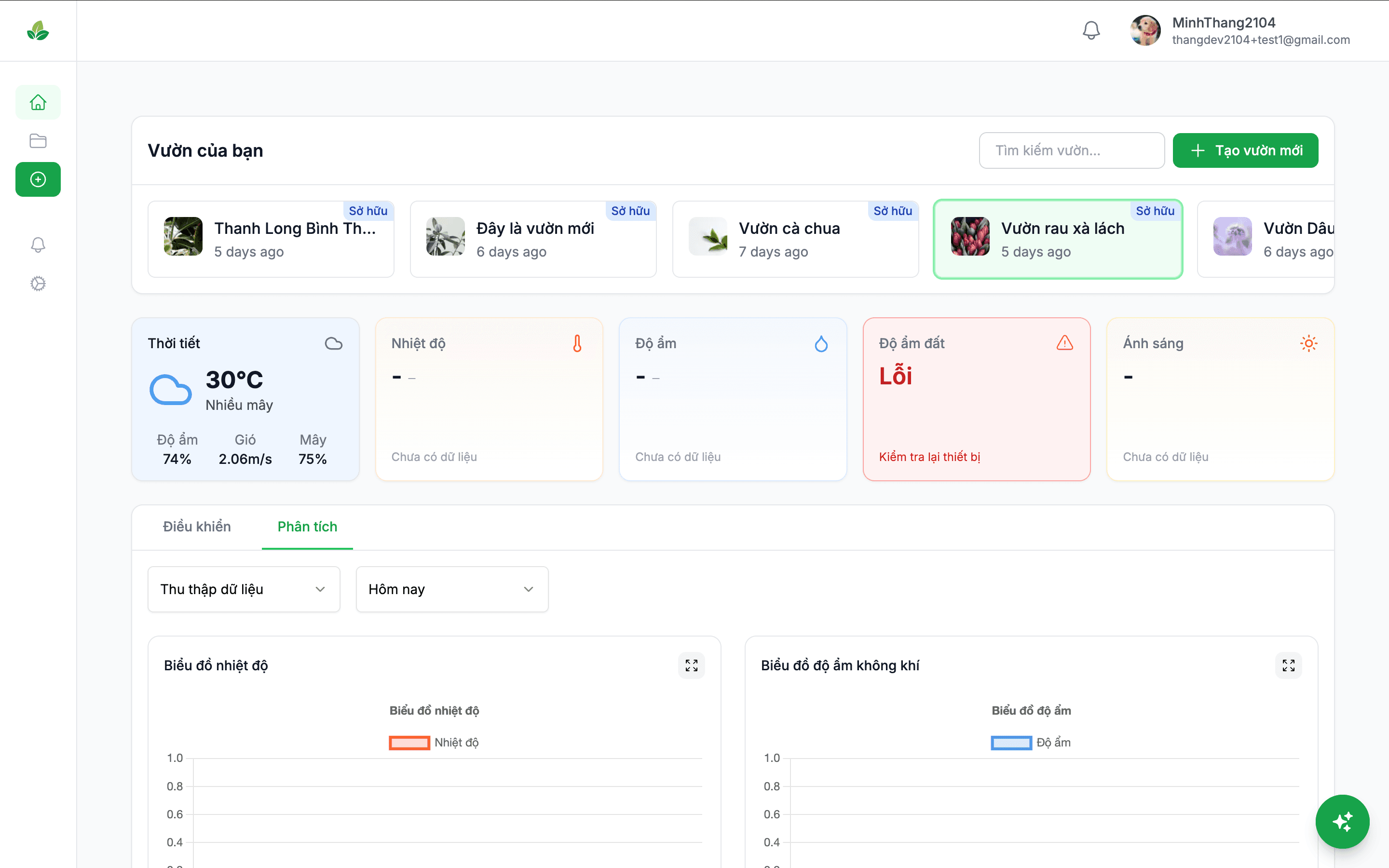Click the header notification bell
Image resolution: width=1389 pixels, height=868 pixels.
click(x=1091, y=30)
